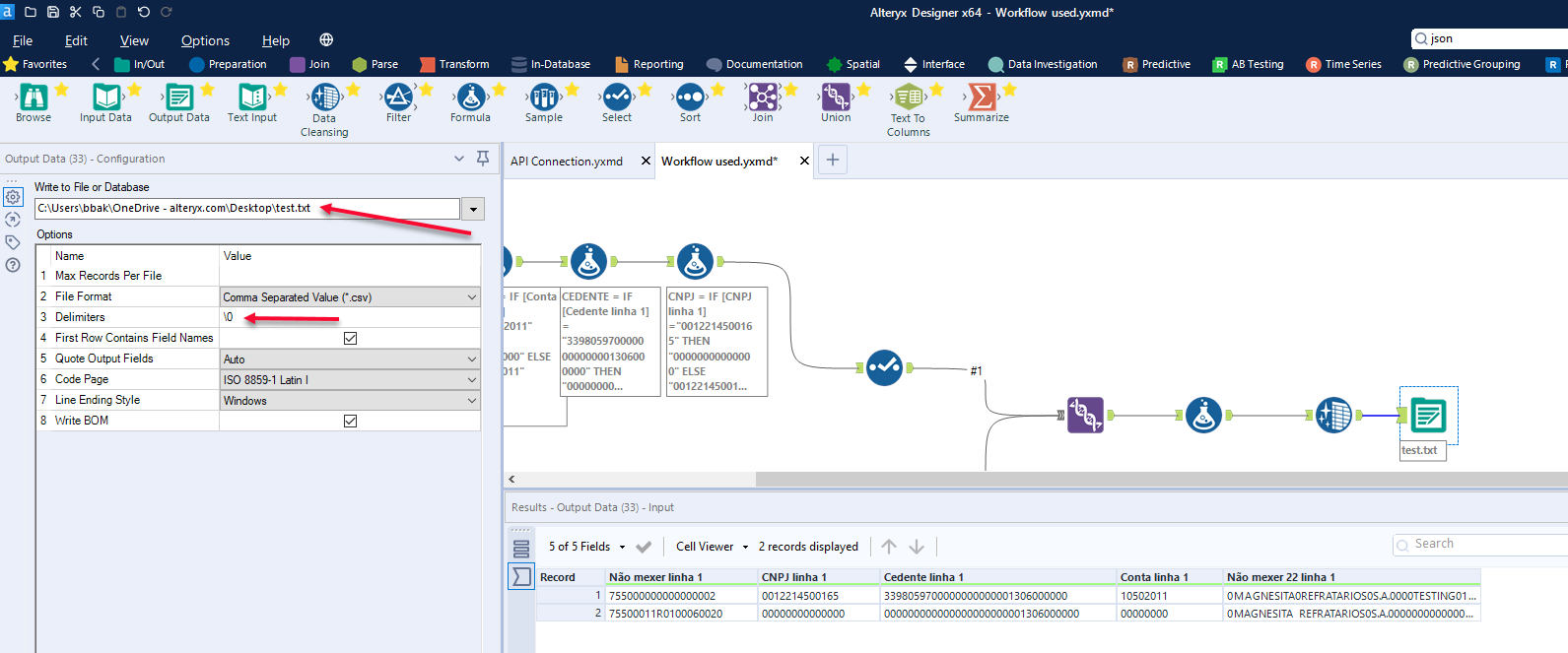Viewport: 1568px width, 653px height.
Task: Pick the Summarize tool icon
Action: [x=982, y=97]
